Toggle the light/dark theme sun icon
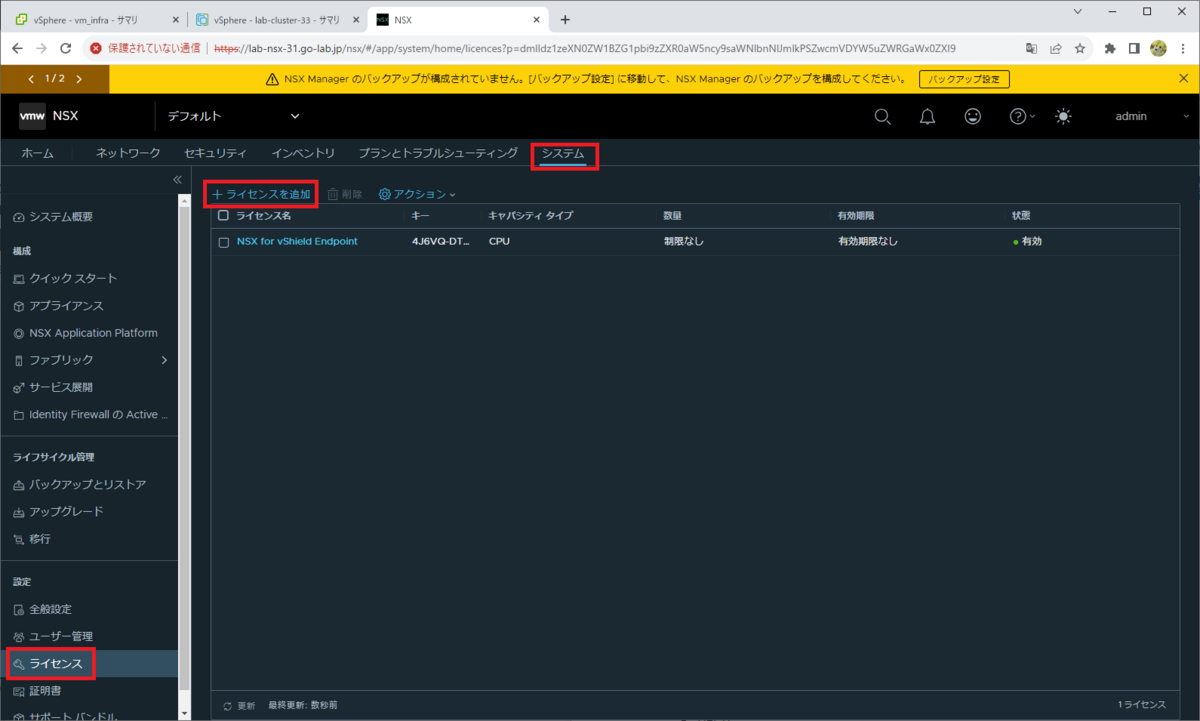The height and width of the screenshot is (721, 1200). (x=1063, y=116)
